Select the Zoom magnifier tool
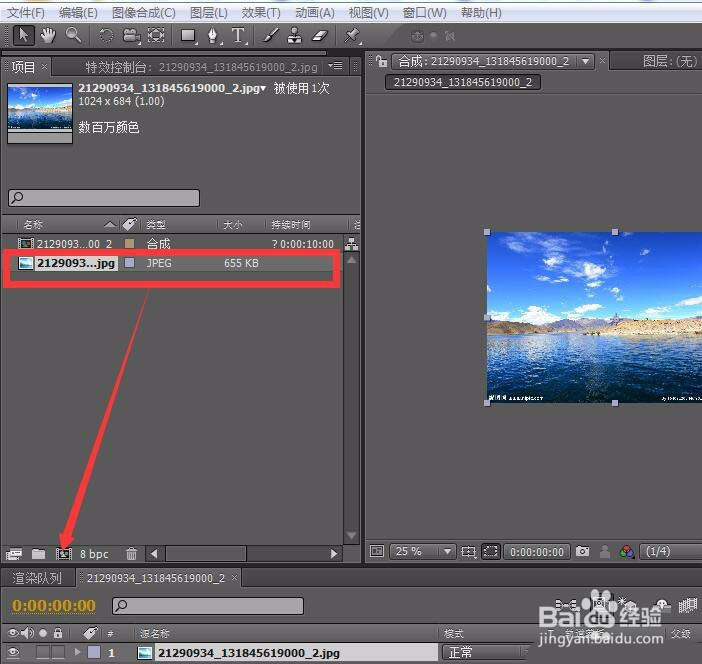 [73, 35]
